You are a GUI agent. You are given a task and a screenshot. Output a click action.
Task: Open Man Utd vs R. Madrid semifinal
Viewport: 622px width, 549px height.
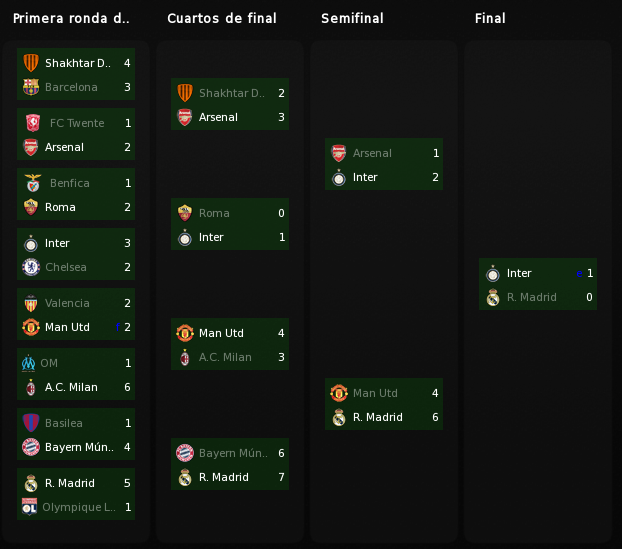click(x=384, y=404)
